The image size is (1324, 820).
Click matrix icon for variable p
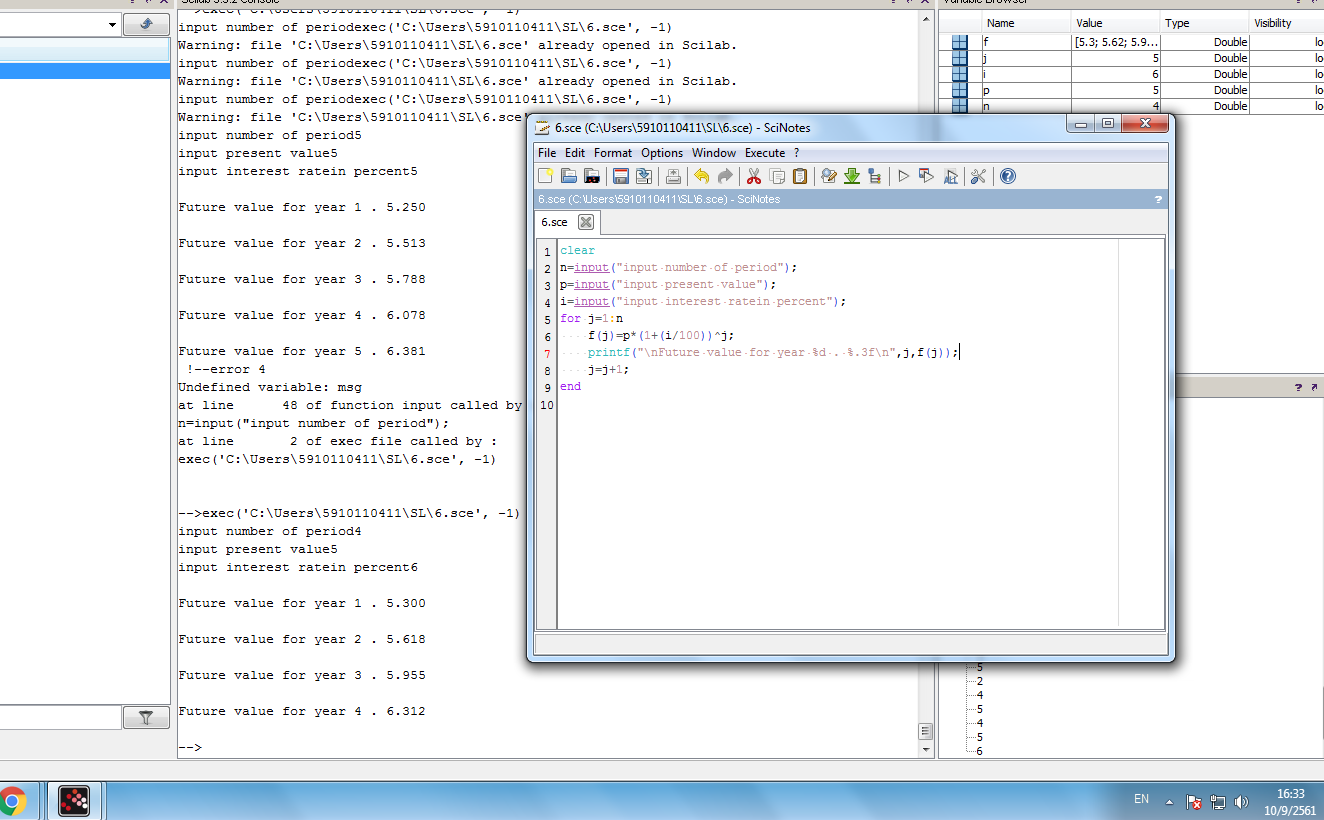click(x=960, y=90)
